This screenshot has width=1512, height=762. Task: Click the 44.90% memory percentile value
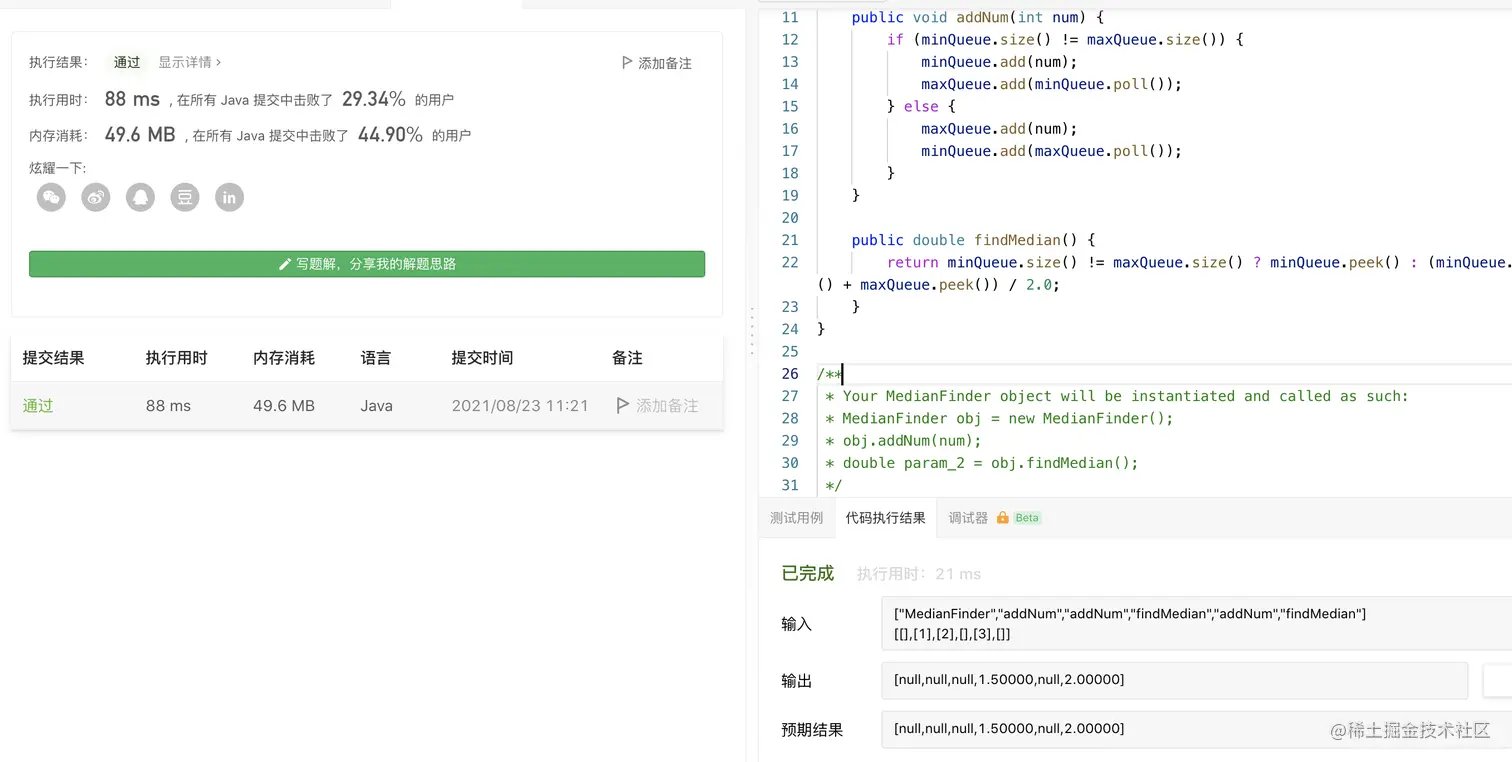390,135
